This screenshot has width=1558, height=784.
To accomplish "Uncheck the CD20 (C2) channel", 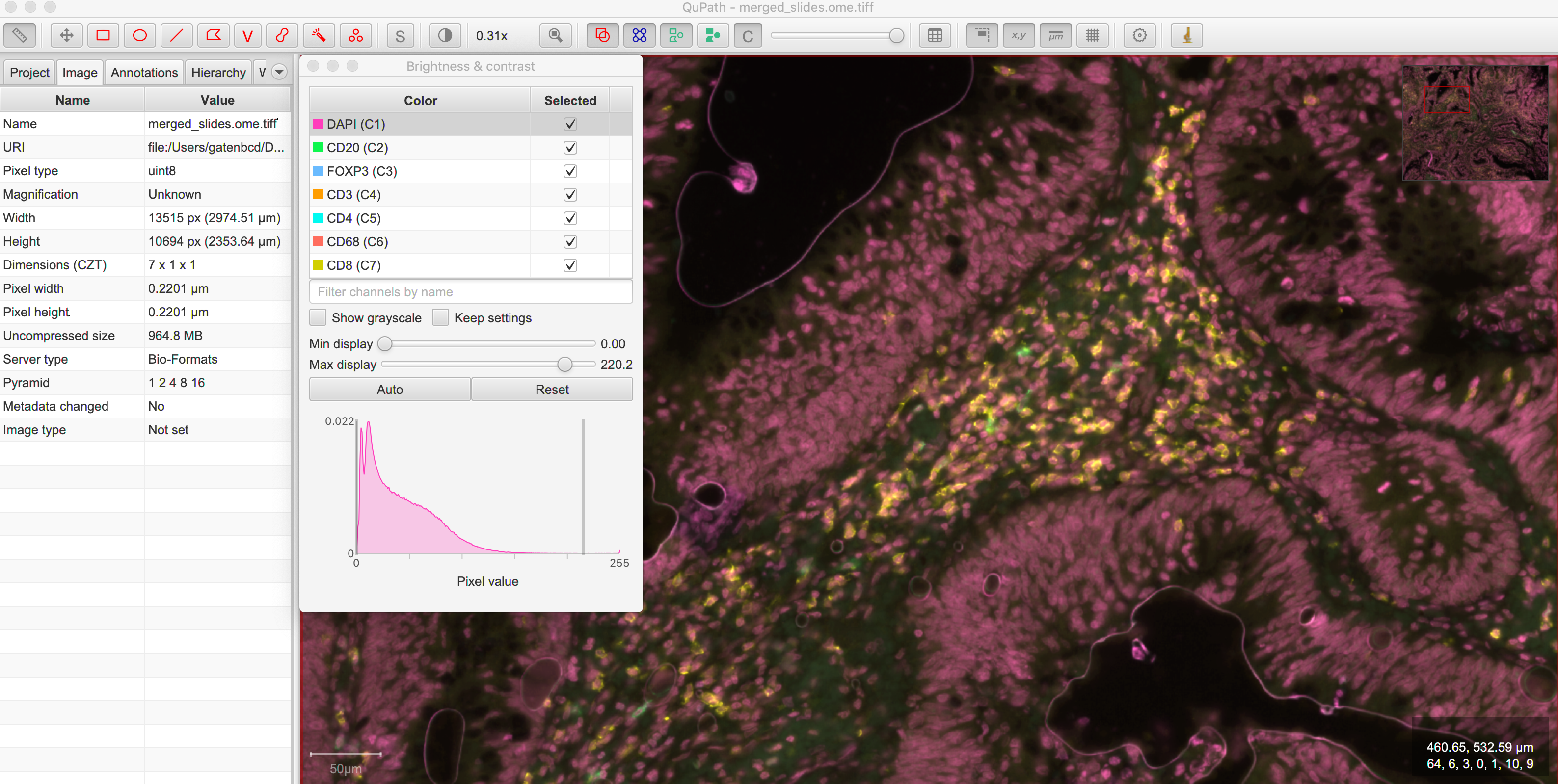I will coord(570,148).
